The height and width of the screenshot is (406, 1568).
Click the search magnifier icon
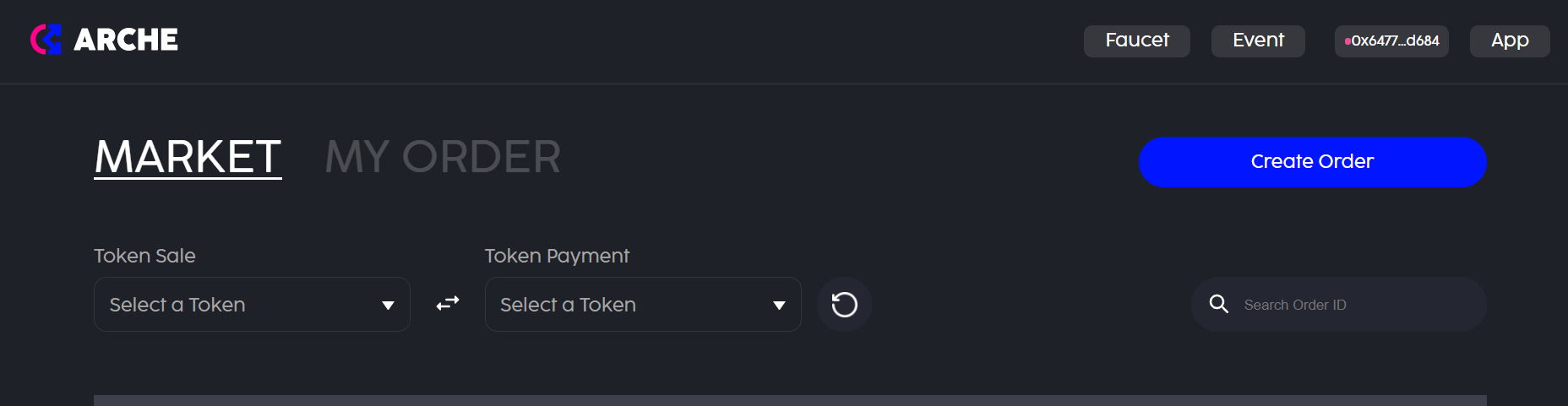(x=1218, y=304)
